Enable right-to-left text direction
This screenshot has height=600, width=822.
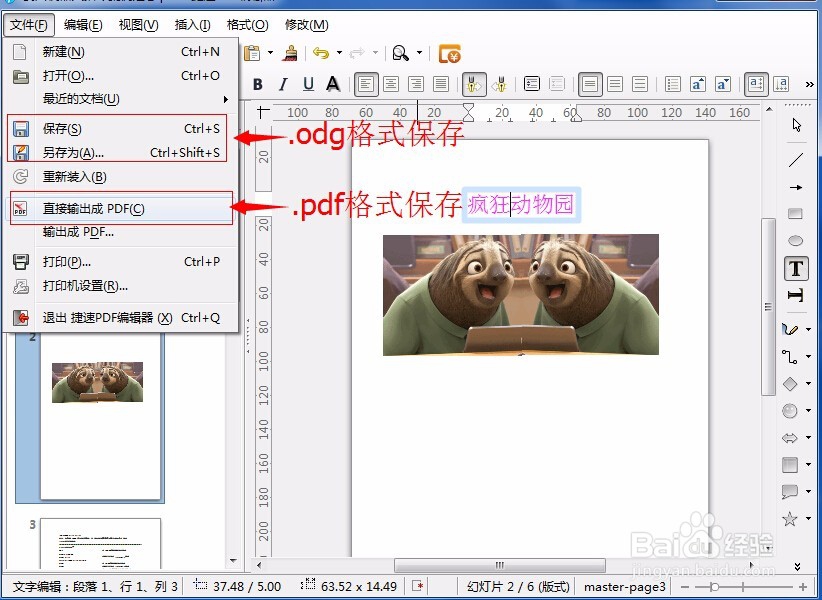(500, 84)
